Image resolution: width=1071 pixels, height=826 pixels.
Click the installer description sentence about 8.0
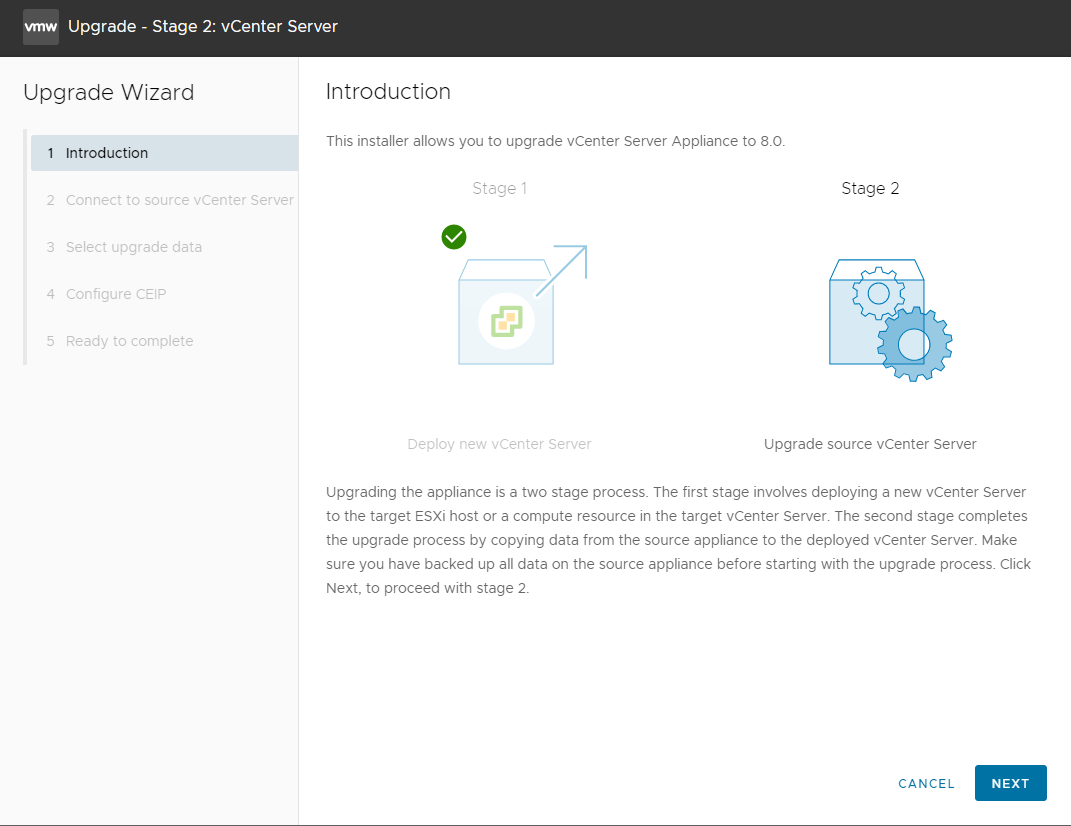click(555, 141)
